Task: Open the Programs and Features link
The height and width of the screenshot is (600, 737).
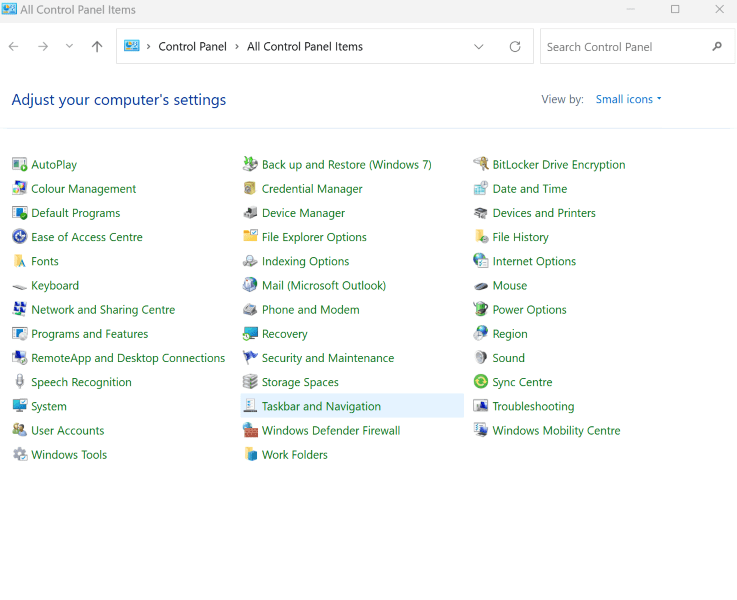Action: point(89,334)
